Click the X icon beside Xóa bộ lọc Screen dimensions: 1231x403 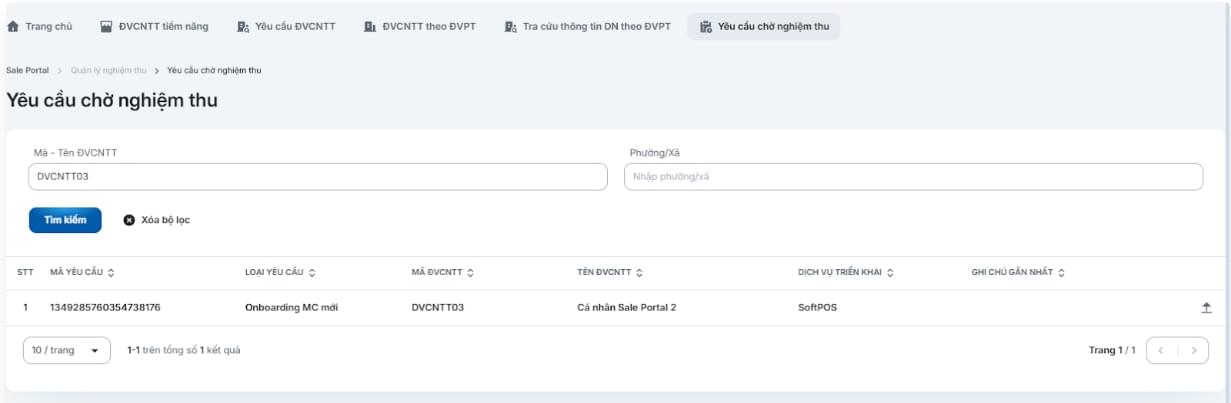[129, 220]
